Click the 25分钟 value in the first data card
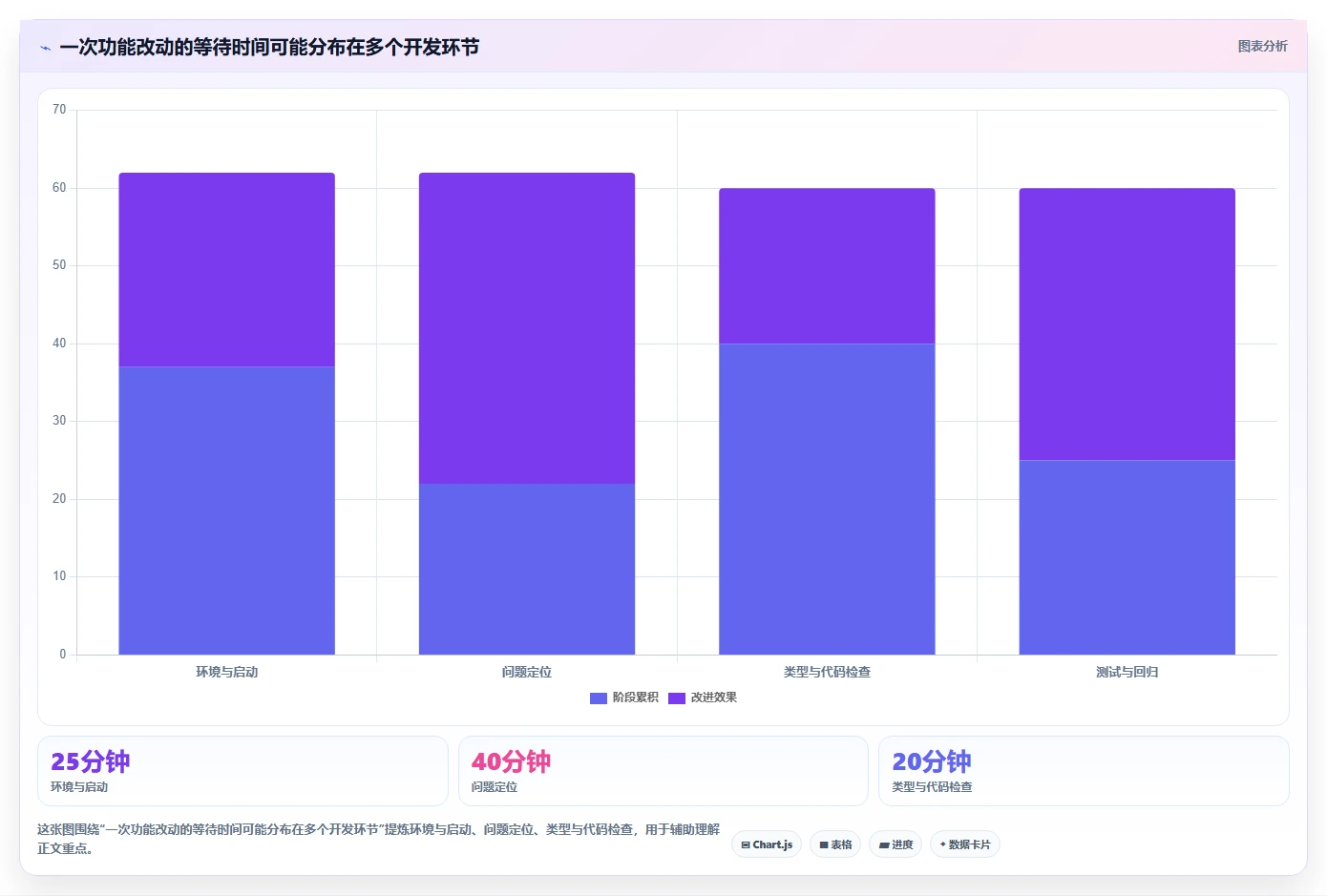This screenshot has width=1327, height=896. (91, 761)
